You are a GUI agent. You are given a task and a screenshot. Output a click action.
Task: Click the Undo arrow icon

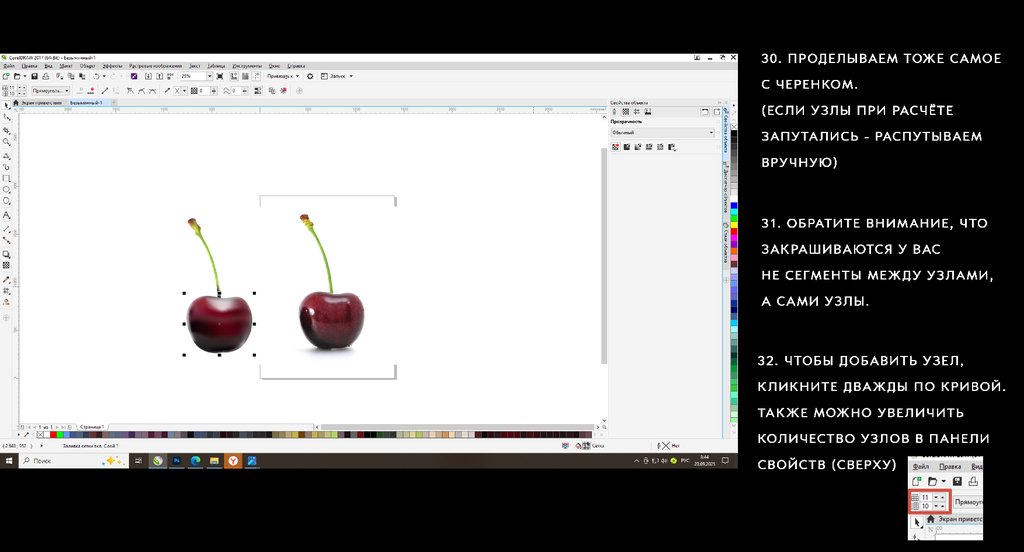tap(95, 76)
